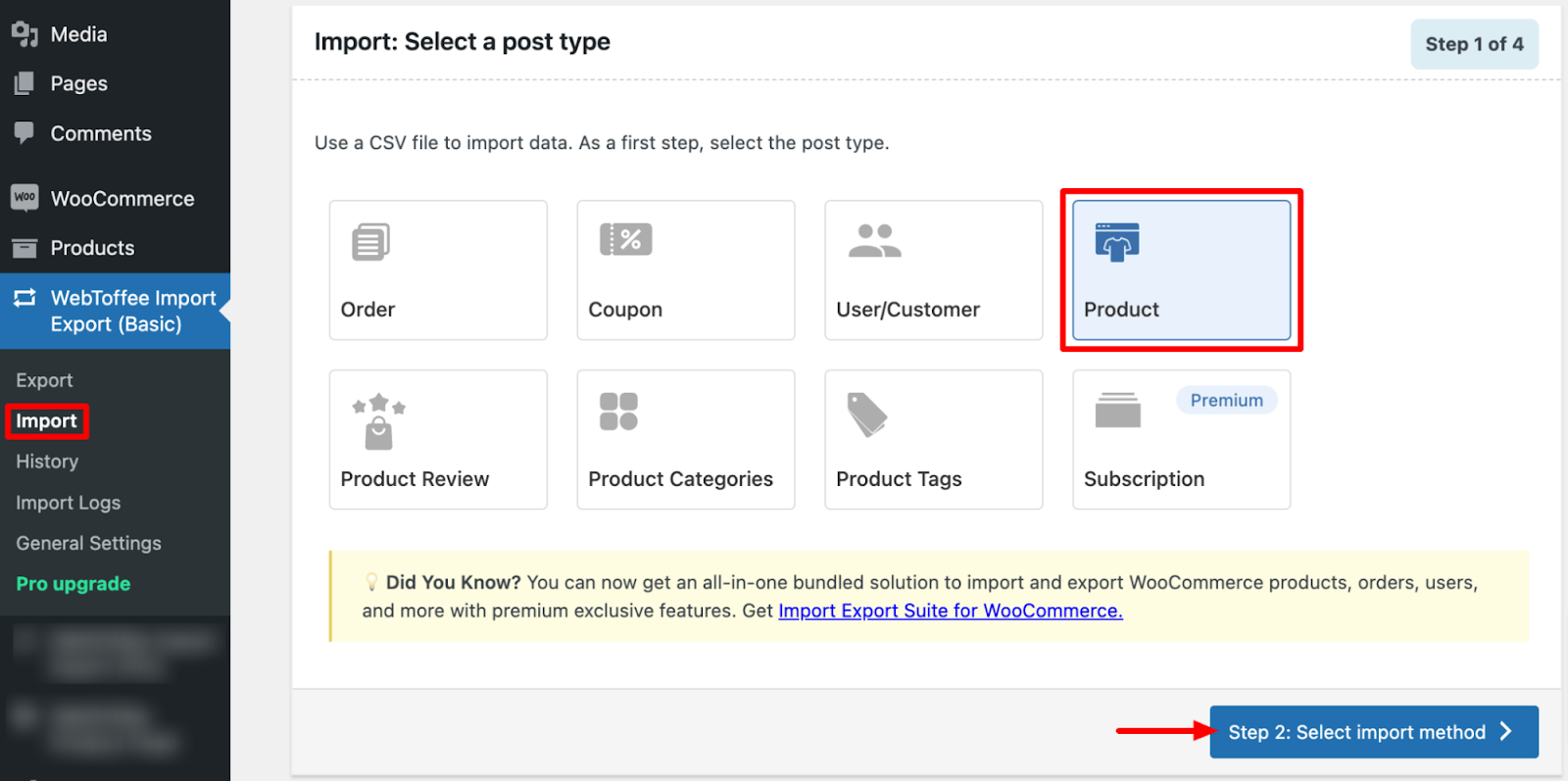The height and width of the screenshot is (781, 1568).
Task: Open Comments from the admin sidebar
Action: pos(100,134)
